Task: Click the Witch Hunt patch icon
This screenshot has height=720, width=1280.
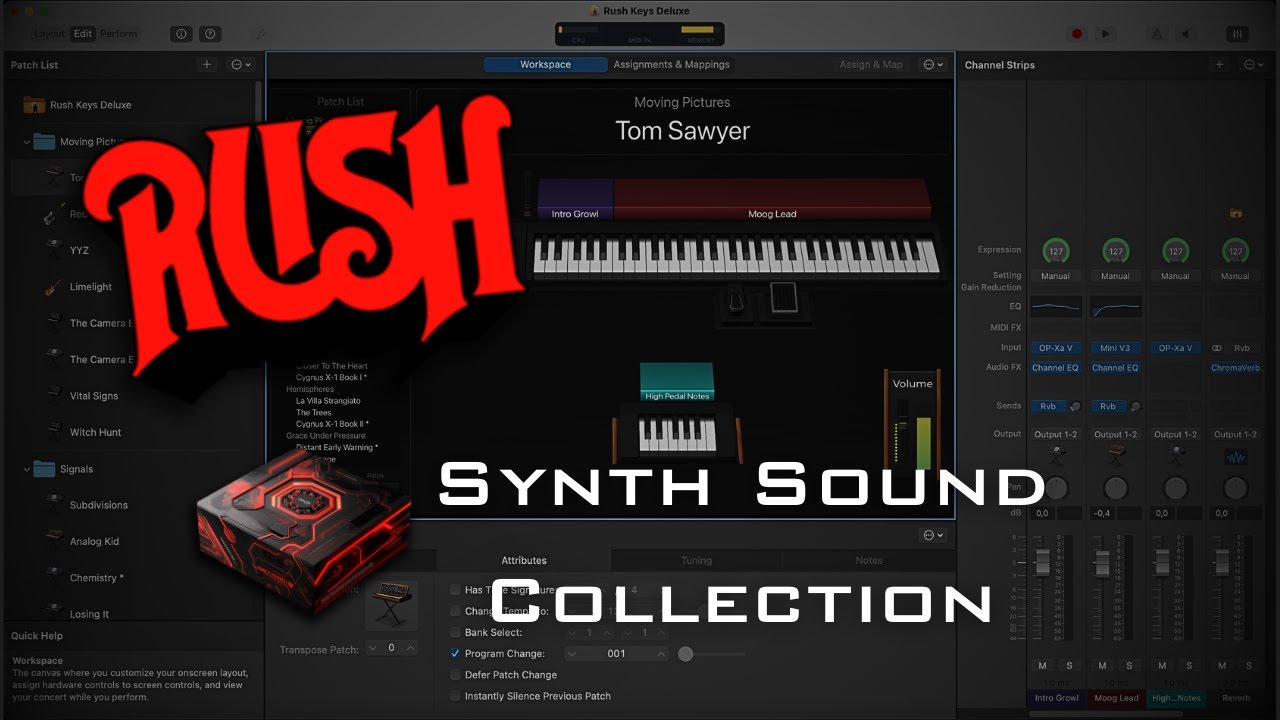Action: tap(53, 432)
